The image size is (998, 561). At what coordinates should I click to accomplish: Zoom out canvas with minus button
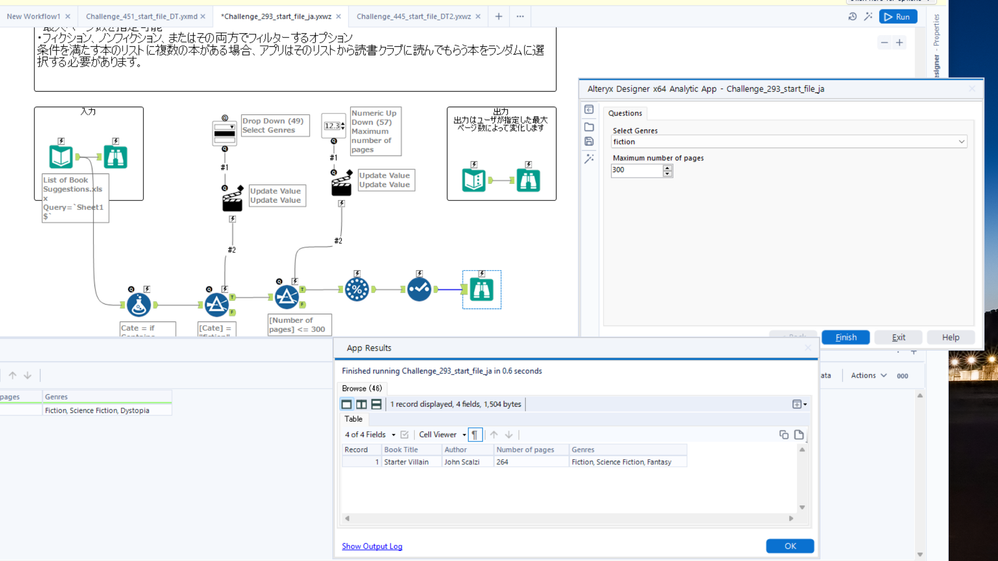884,43
